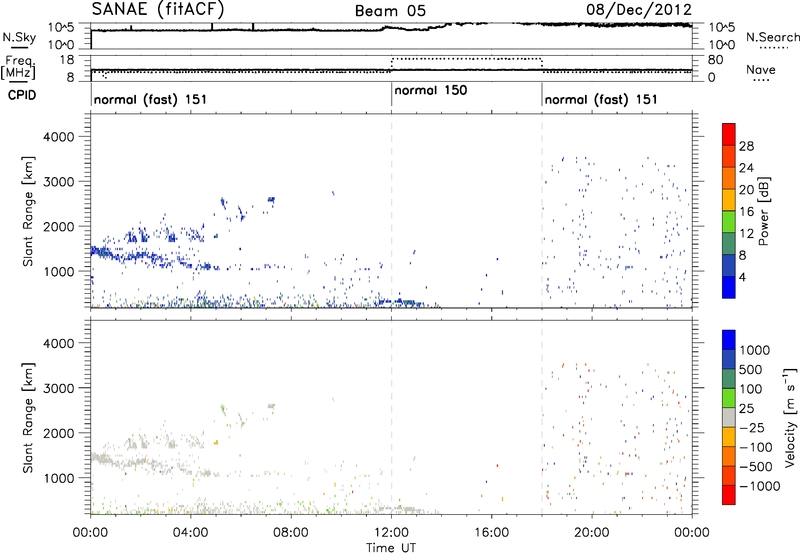
Task: Click the 1000 tick on velocity panel axis
Action: coord(59,478)
